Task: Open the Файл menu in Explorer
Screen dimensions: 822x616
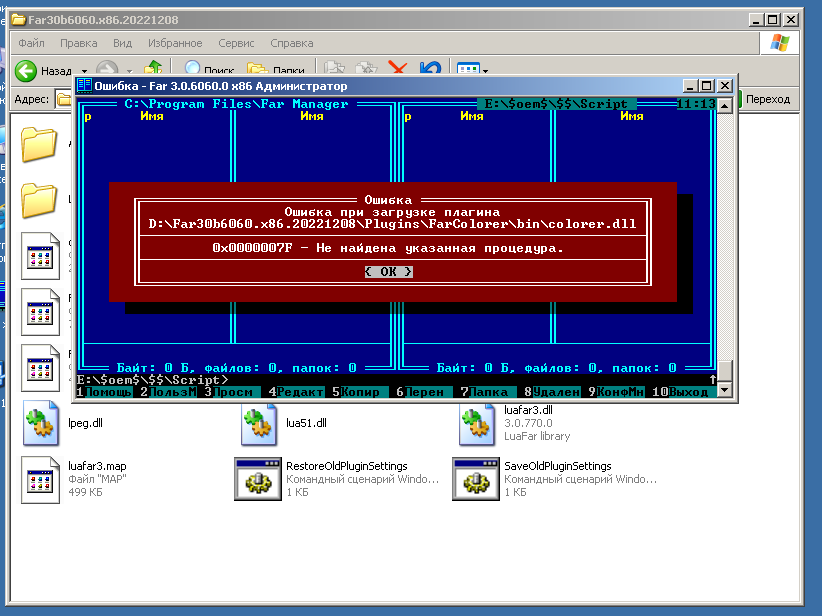Action: [x=31, y=43]
